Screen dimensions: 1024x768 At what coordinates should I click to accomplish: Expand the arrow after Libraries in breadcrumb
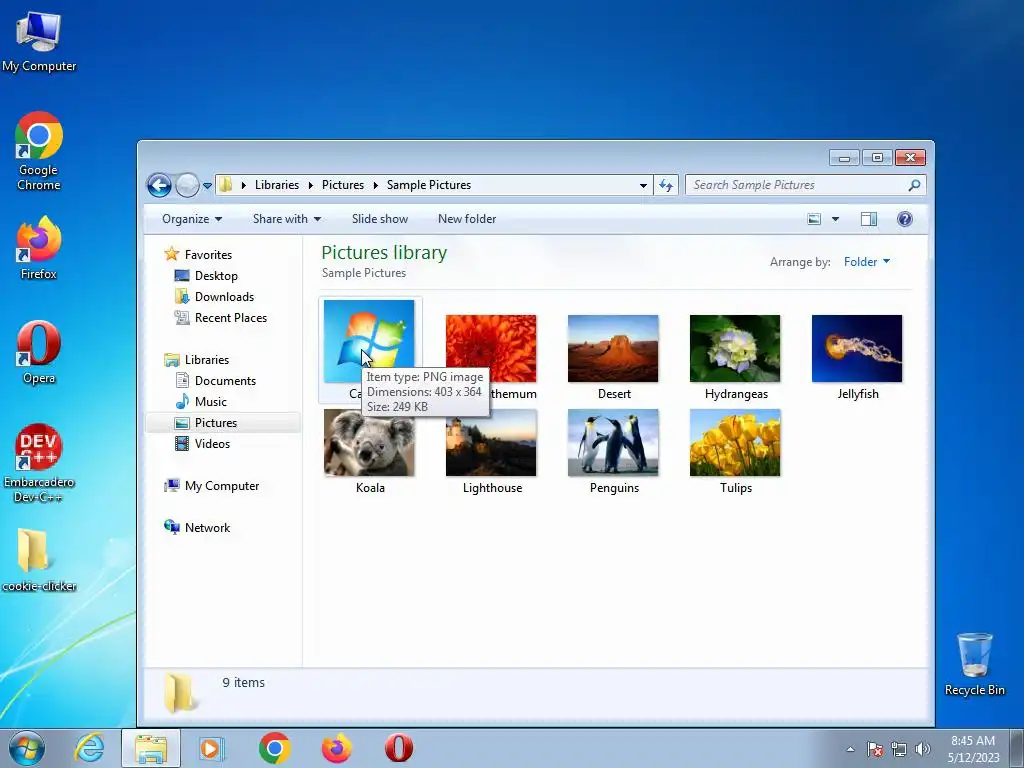(310, 185)
